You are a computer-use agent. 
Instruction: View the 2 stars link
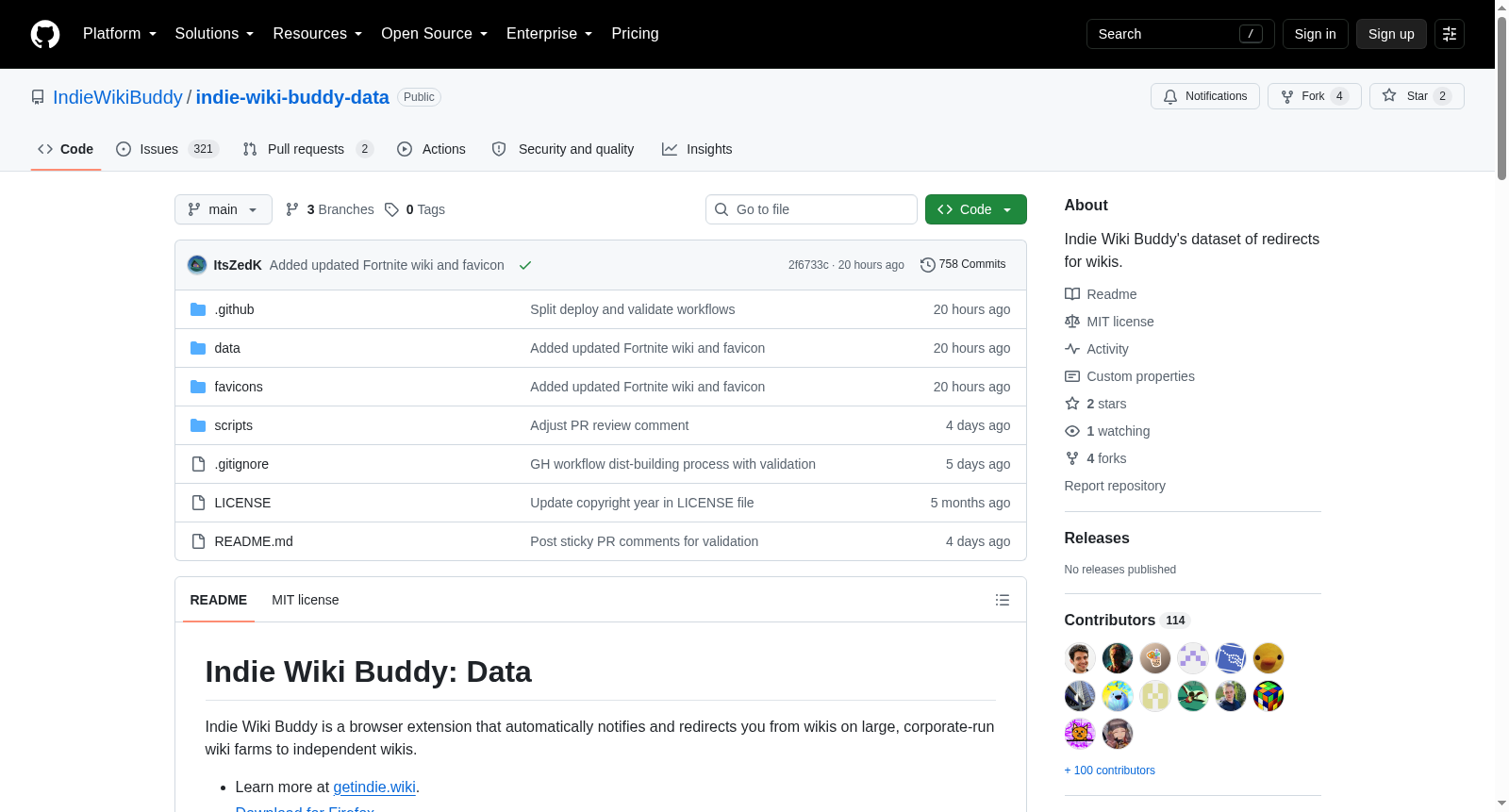pyautogui.click(x=1096, y=404)
